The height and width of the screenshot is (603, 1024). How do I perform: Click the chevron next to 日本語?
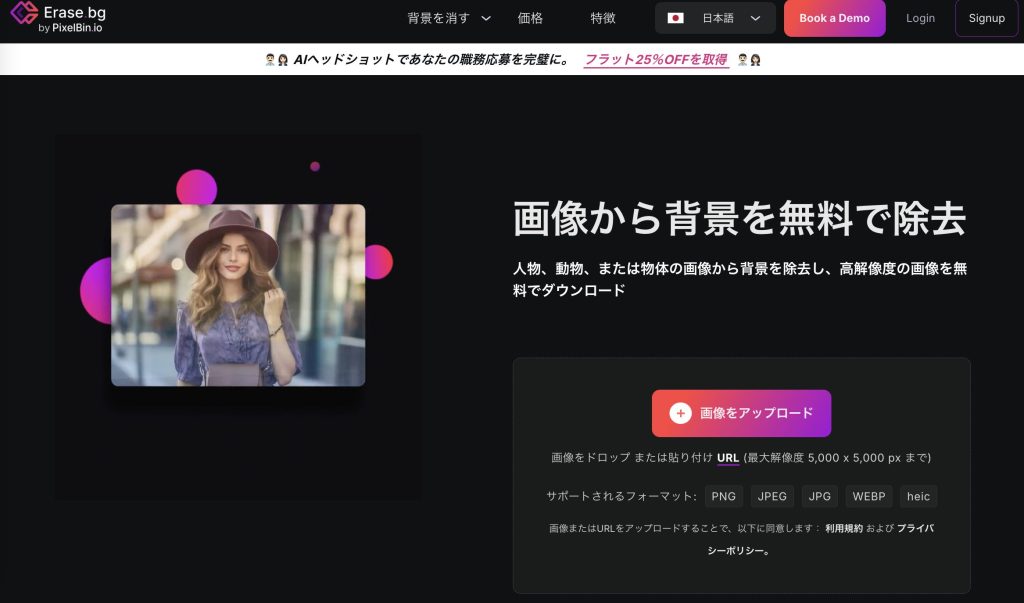coord(756,18)
